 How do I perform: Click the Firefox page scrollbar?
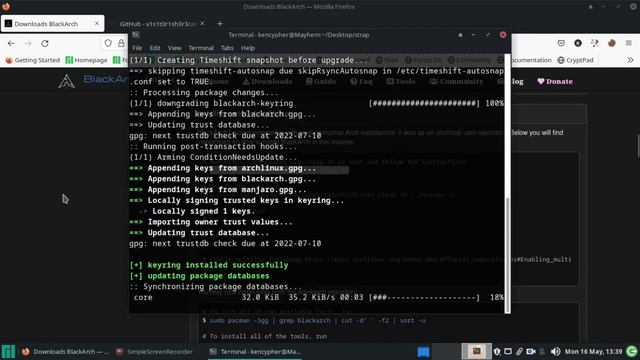638,145
